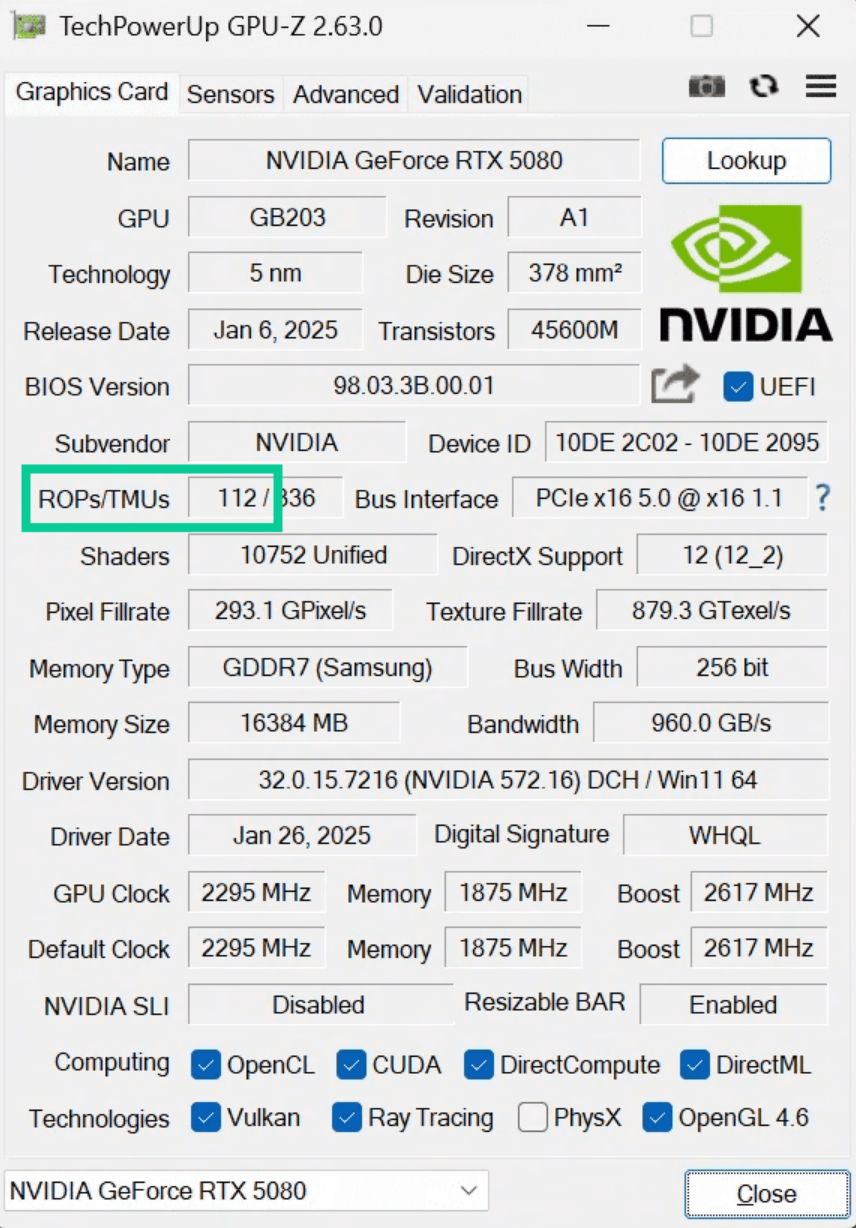
Task: Open the NVIDIA GeForce RTX 5080 combo box
Action: tap(246, 1191)
